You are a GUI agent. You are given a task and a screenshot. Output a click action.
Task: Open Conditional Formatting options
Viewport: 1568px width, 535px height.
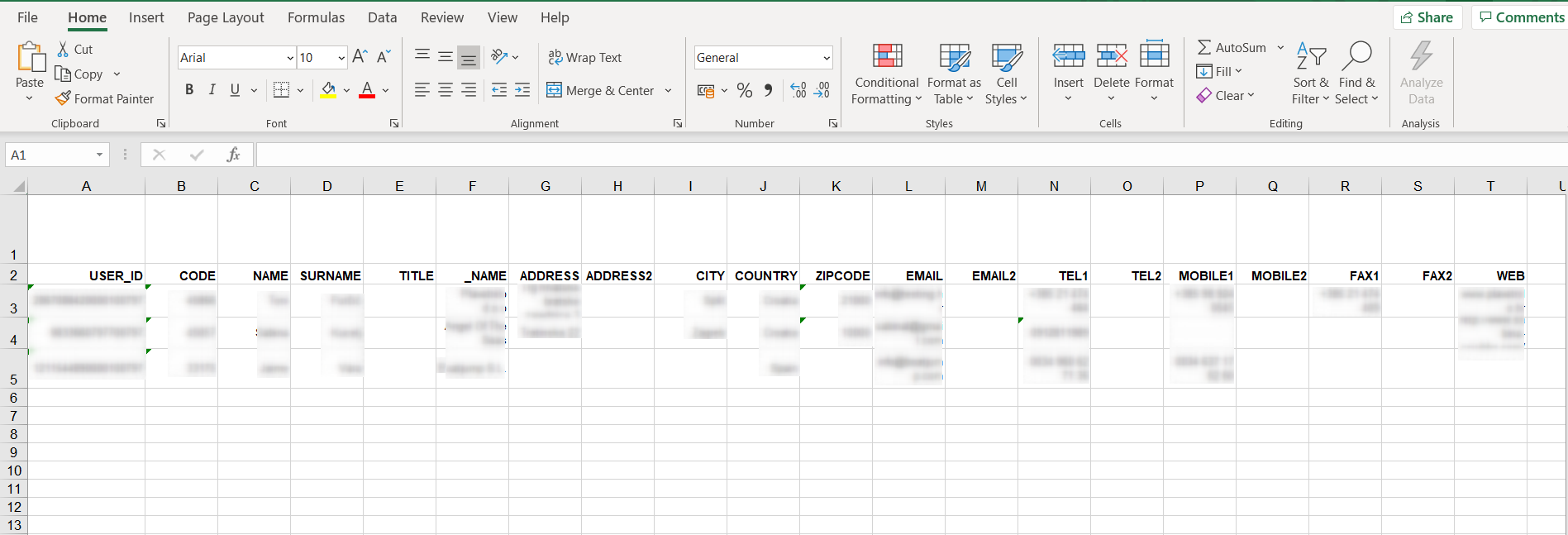[887, 74]
